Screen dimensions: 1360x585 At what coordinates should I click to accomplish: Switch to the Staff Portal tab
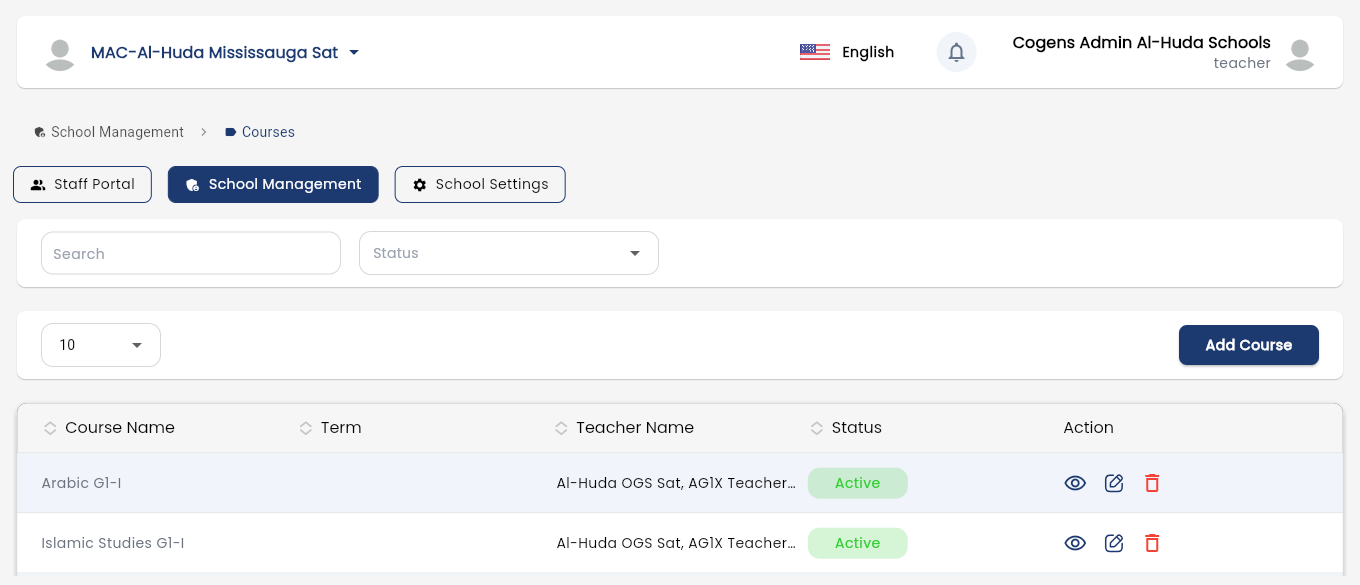pyautogui.click(x=82, y=184)
